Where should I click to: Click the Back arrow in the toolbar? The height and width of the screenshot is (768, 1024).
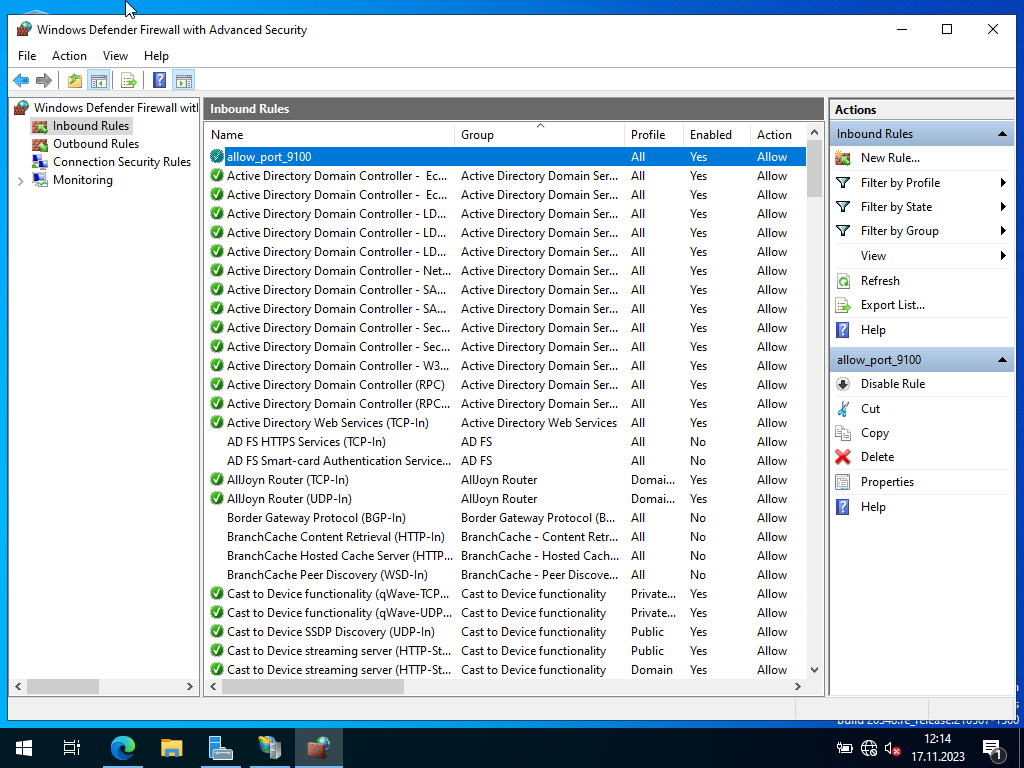21,80
